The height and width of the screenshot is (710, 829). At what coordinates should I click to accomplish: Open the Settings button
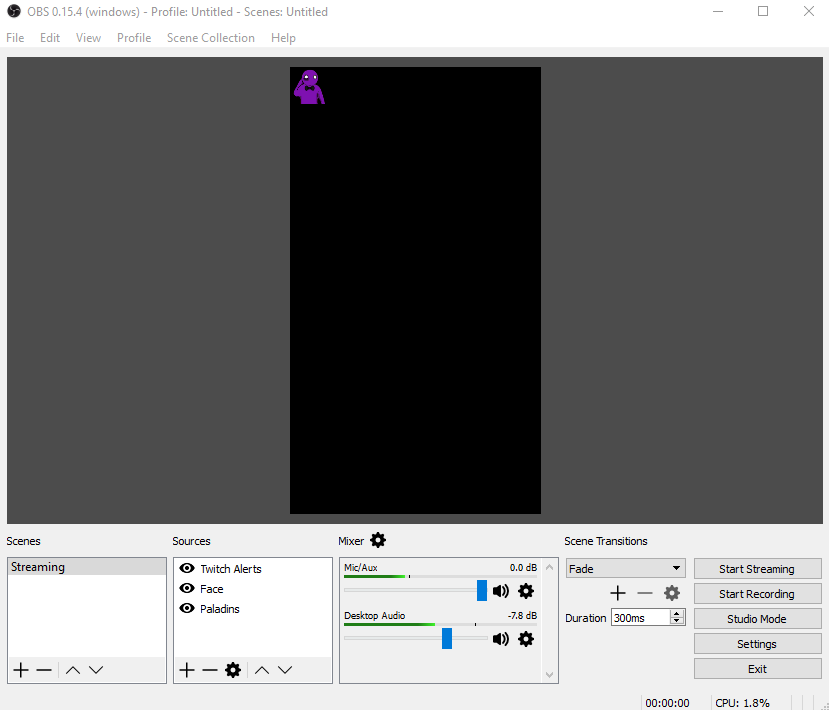[757, 643]
